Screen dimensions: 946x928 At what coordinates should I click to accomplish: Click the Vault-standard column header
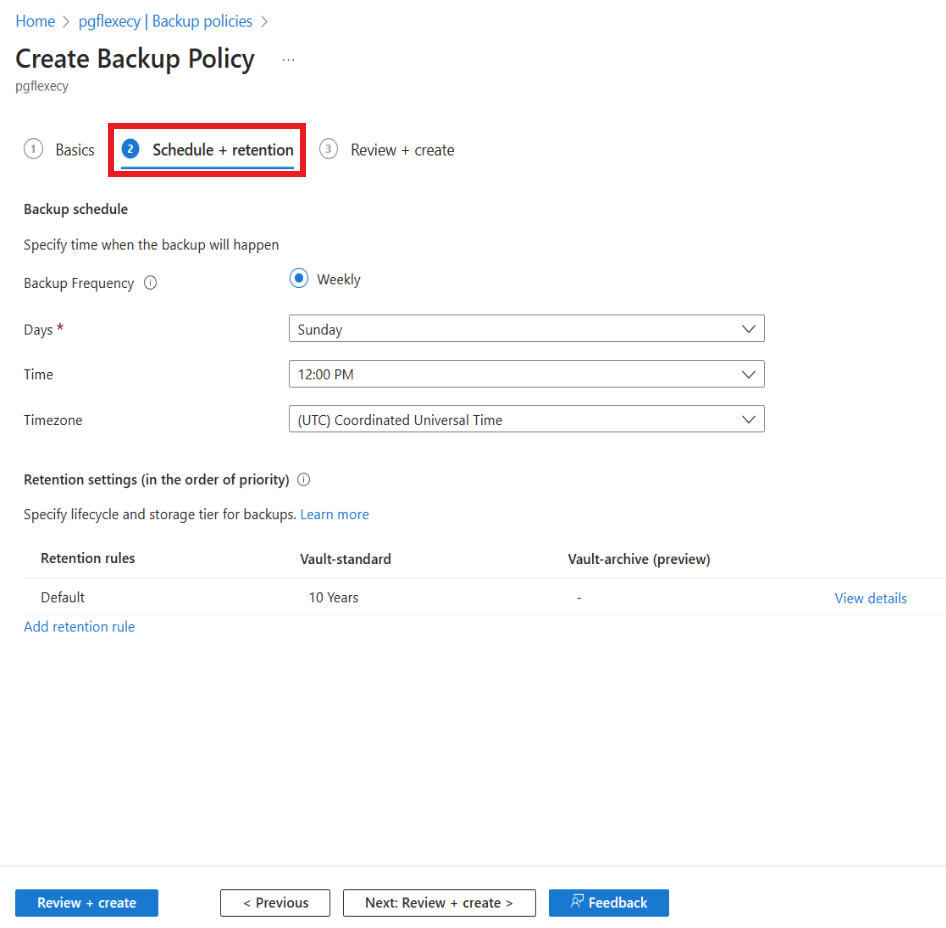[346, 559]
